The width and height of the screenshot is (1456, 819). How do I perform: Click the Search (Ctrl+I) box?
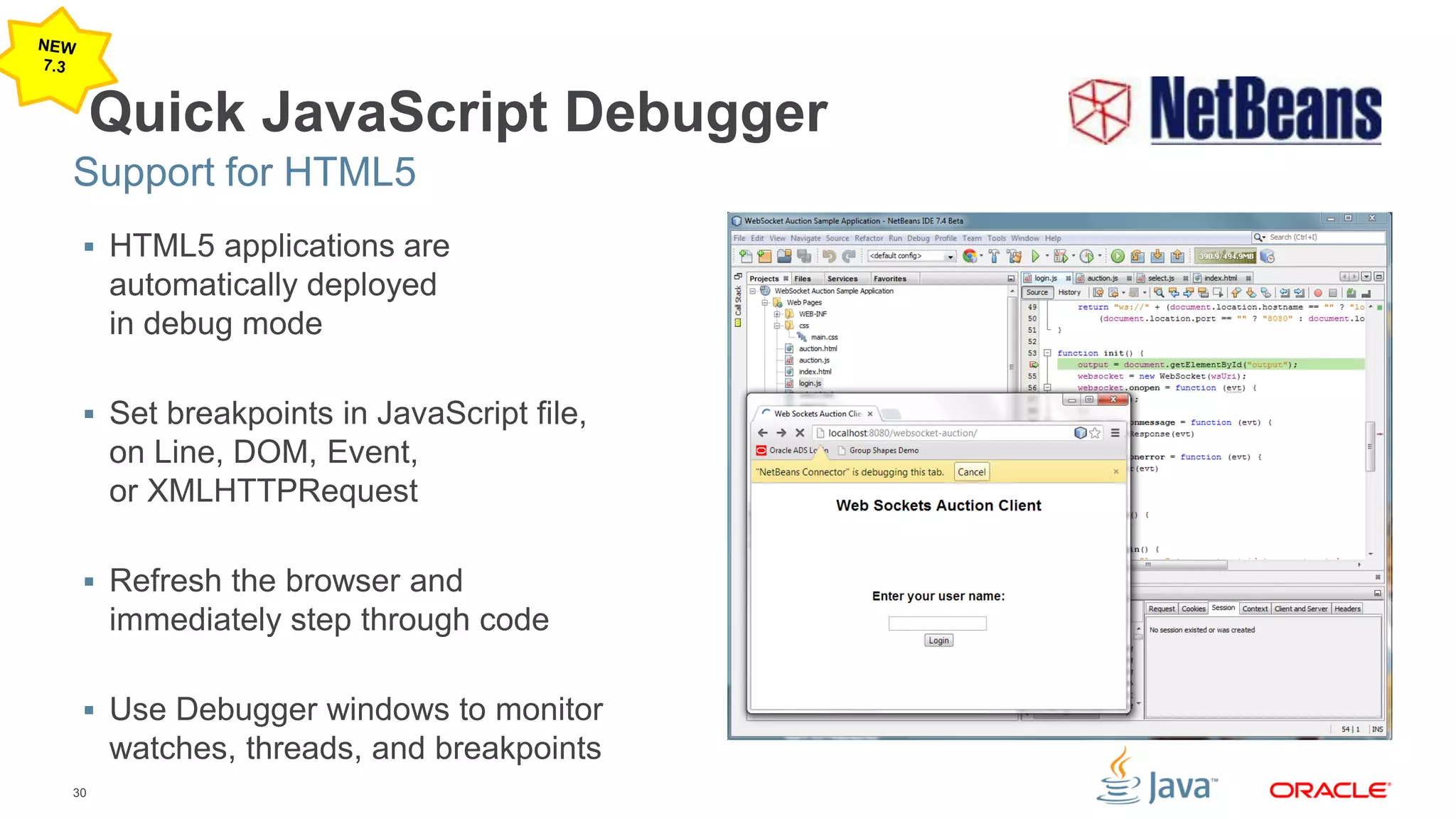(x=1319, y=237)
